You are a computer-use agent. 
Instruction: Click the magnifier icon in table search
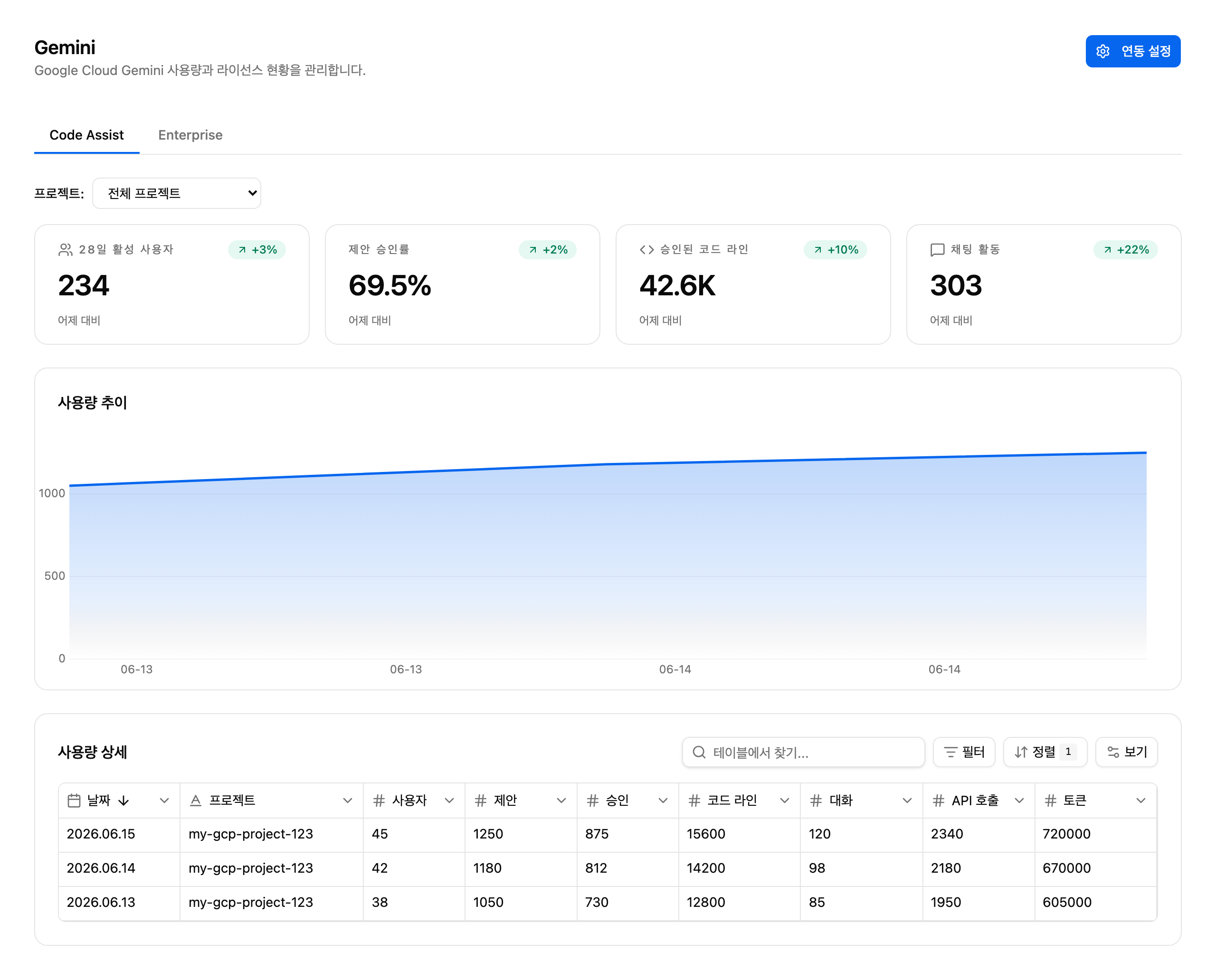(699, 752)
